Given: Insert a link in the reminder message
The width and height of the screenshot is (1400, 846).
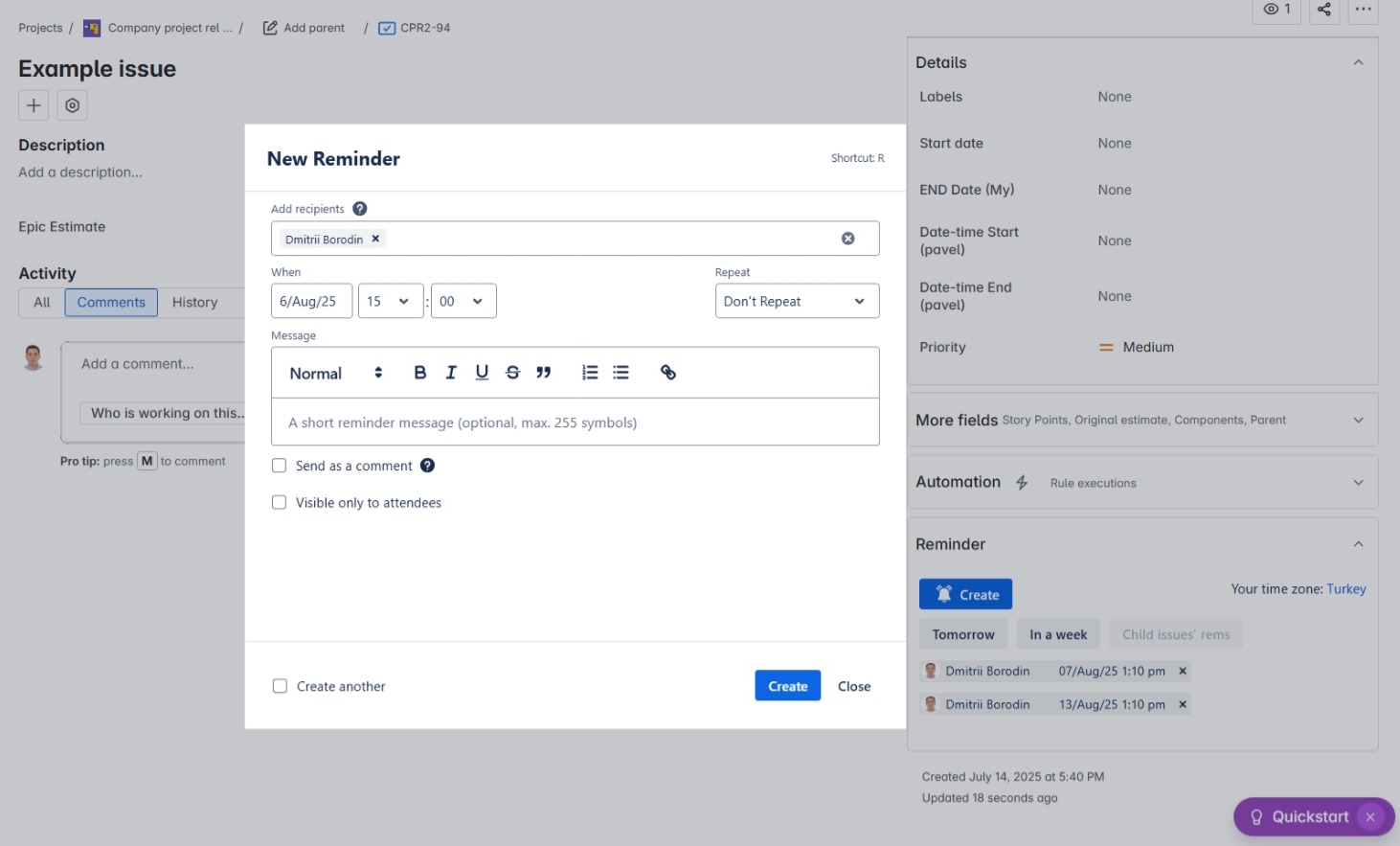Looking at the screenshot, I should click(667, 373).
